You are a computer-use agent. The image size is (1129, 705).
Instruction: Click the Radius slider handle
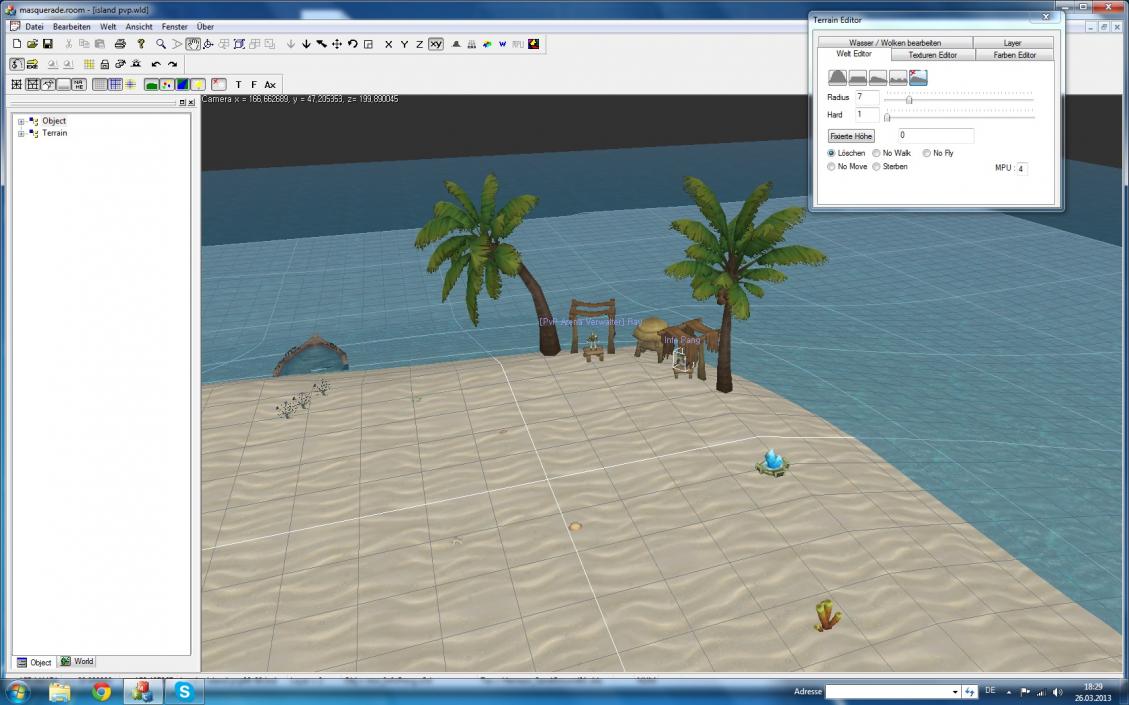(909, 99)
